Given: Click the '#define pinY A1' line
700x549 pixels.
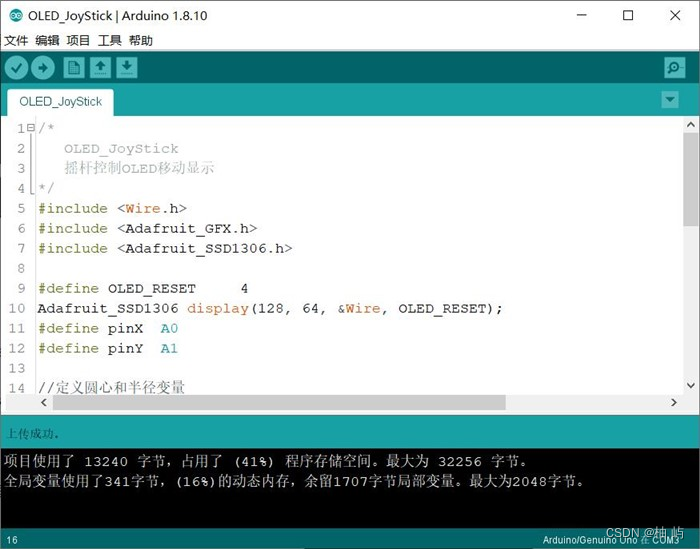Looking at the screenshot, I should pyautogui.click(x=108, y=349).
